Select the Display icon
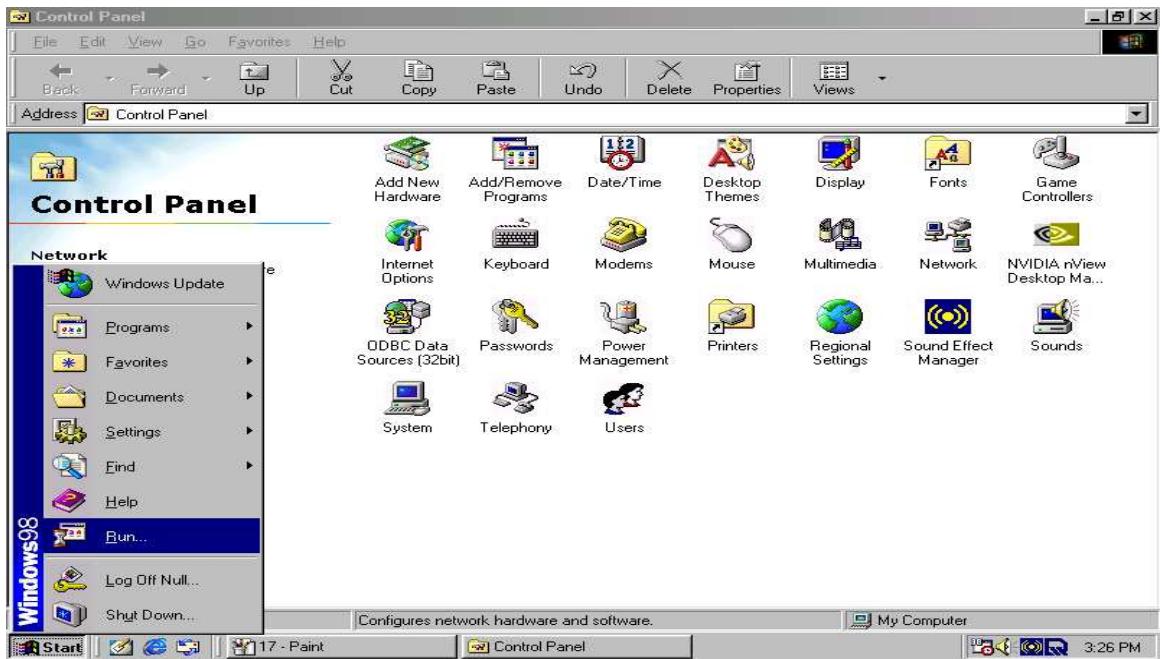This screenshot has height=659, width=1162. [x=840, y=163]
